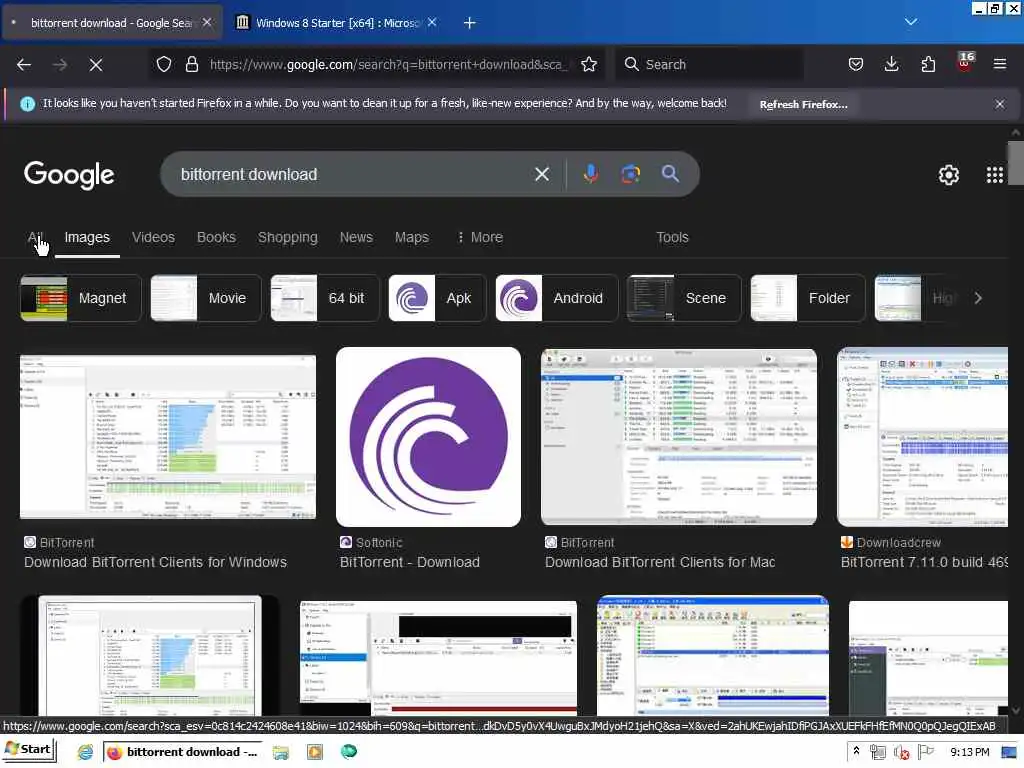Filter images by Movie chip
The height and width of the screenshot is (768, 1024).
[206, 298]
